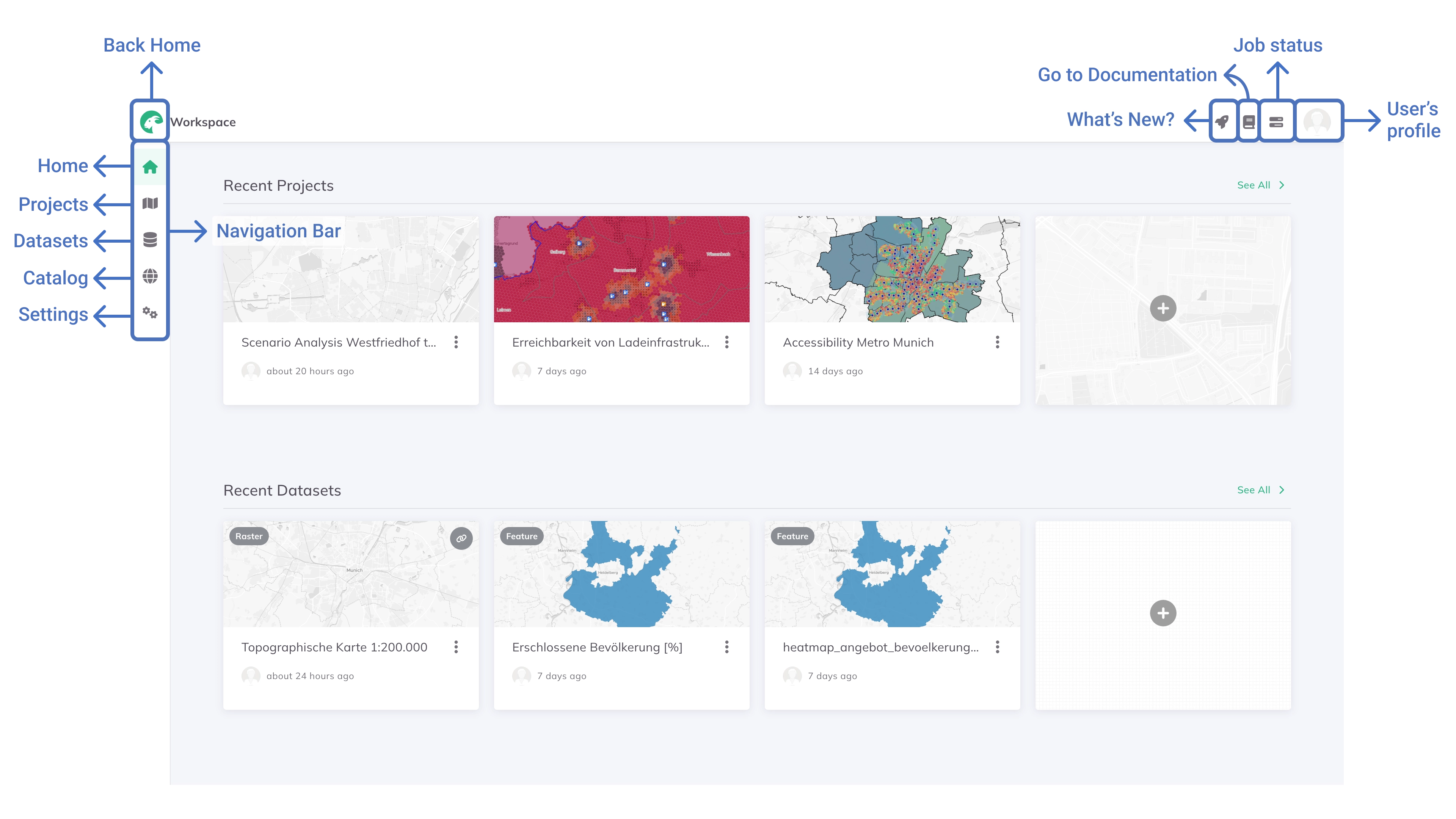Open Datasets from the sidebar database icon
Viewport: 1456px width, 819px height.
point(150,240)
